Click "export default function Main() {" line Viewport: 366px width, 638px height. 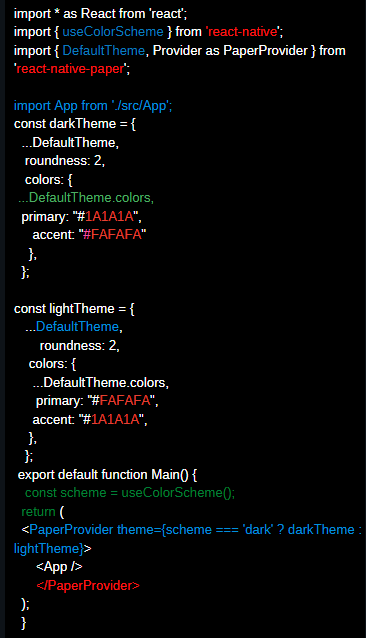[107, 475]
